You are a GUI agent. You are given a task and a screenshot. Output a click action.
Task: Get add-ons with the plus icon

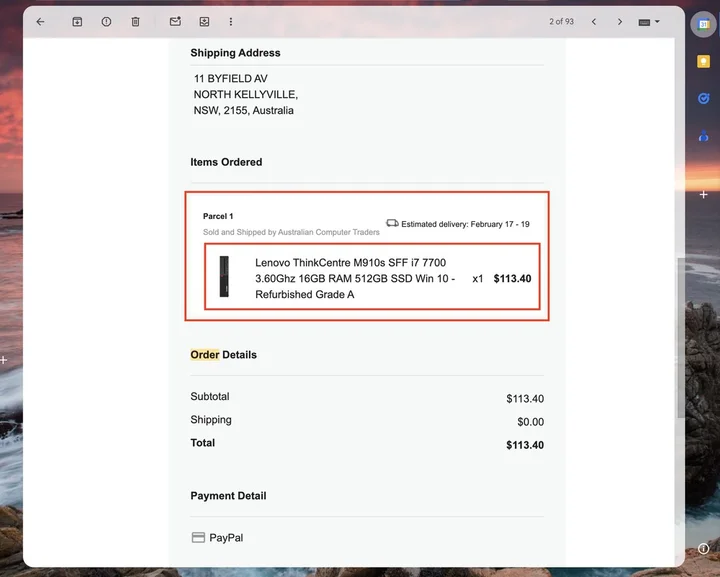click(x=703, y=194)
